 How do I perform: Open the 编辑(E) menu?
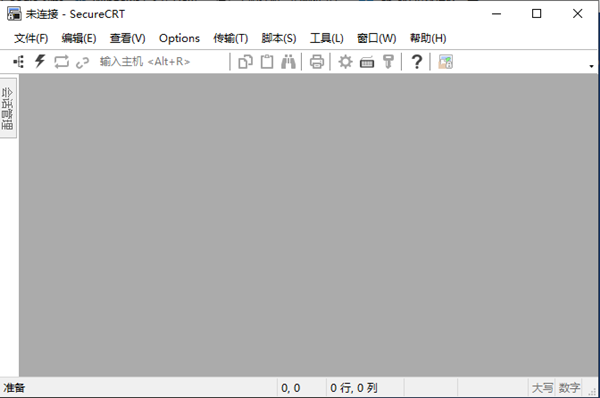pos(79,38)
